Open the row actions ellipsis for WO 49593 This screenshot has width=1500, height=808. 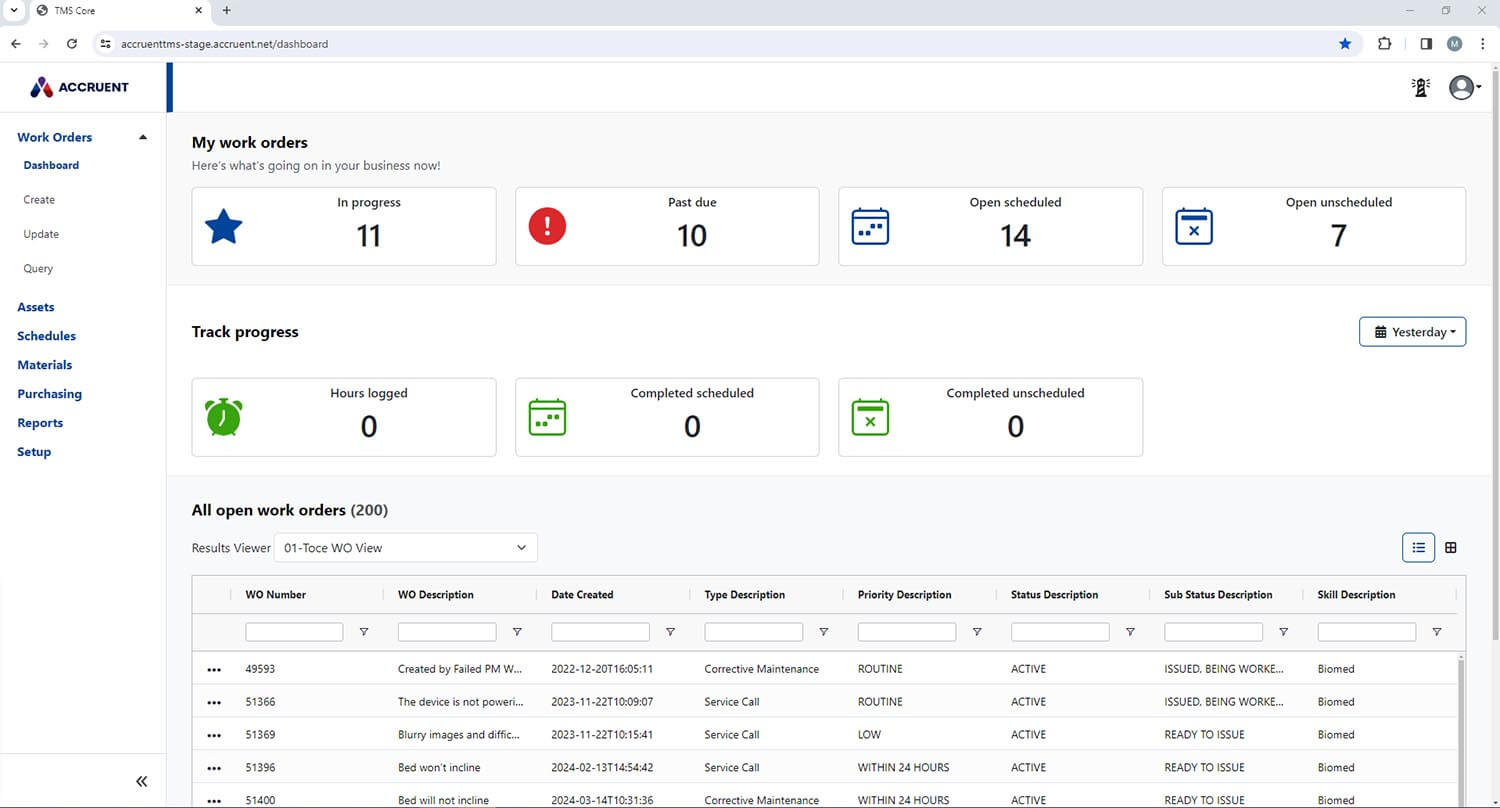(x=214, y=668)
